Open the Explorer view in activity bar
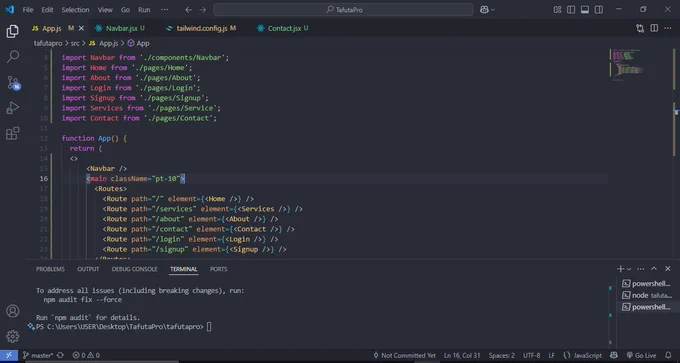The image size is (680, 363). 13,31
